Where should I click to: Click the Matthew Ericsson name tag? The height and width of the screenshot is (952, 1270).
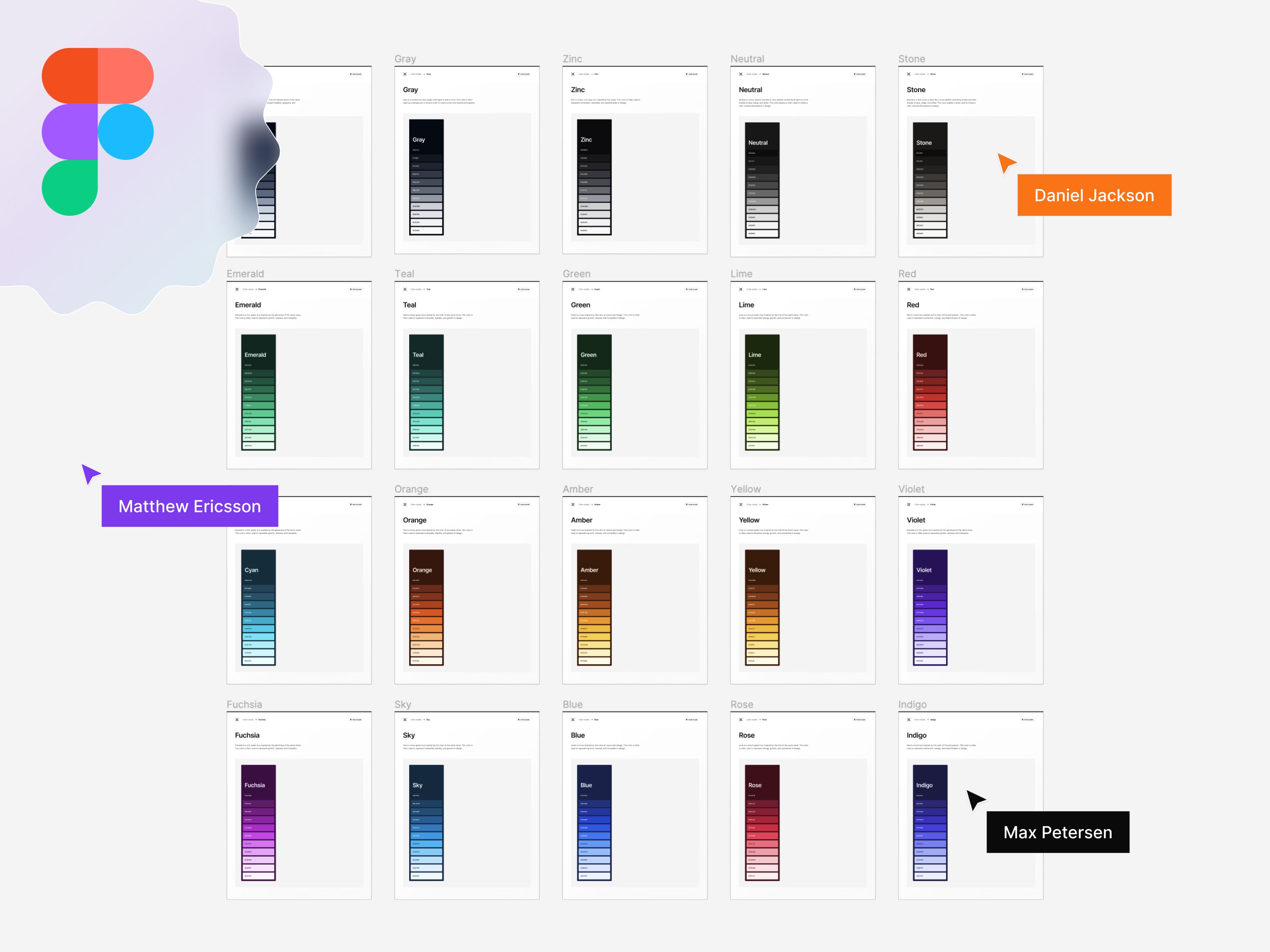pos(189,506)
